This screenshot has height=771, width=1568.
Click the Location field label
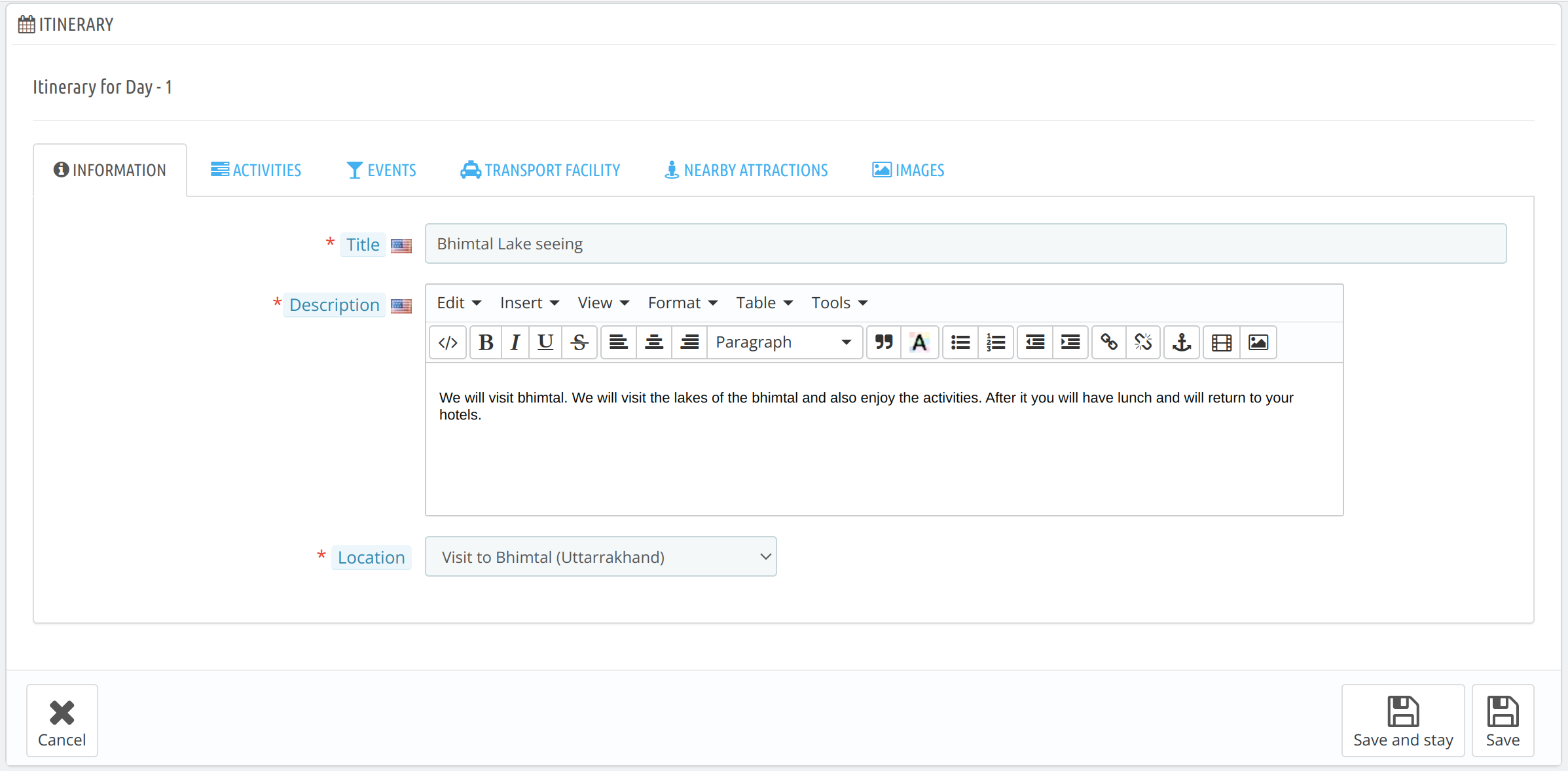point(371,558)
